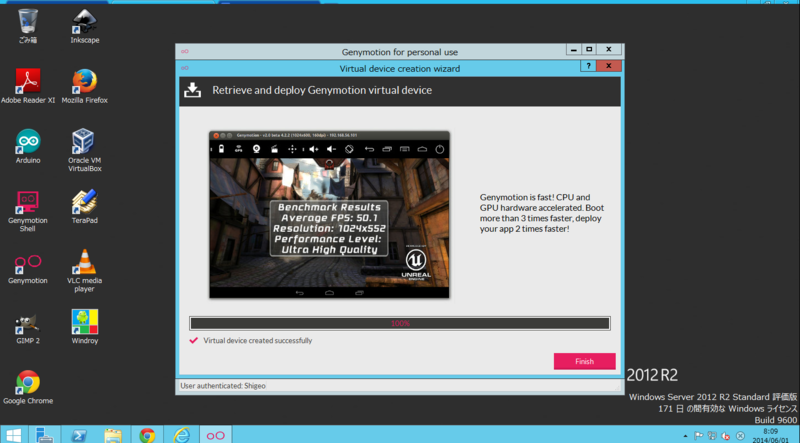Select the GIMP 2 desktop icon
Image resolution: width=800 pixels, height=443 pixels.
click(x=28, y=327)
